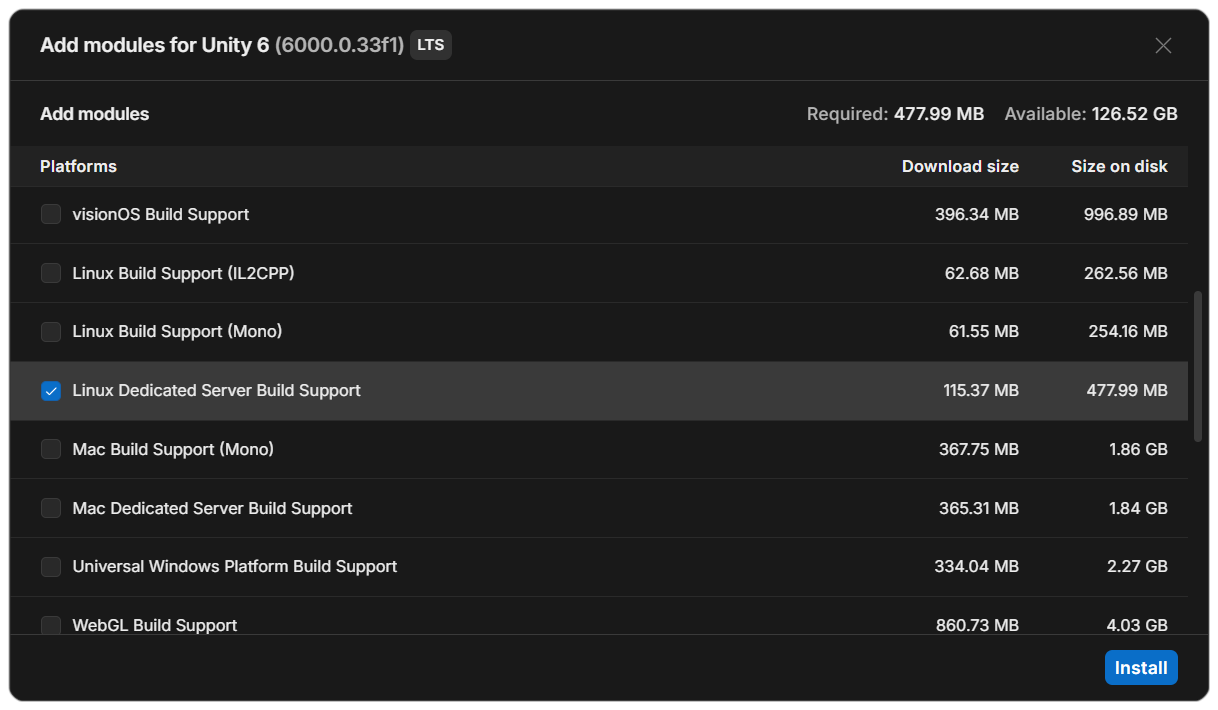This screenshot has width=1218, height=710.
Task: Close the Add modules dialog with X
Action: [x=1163, y=45]
